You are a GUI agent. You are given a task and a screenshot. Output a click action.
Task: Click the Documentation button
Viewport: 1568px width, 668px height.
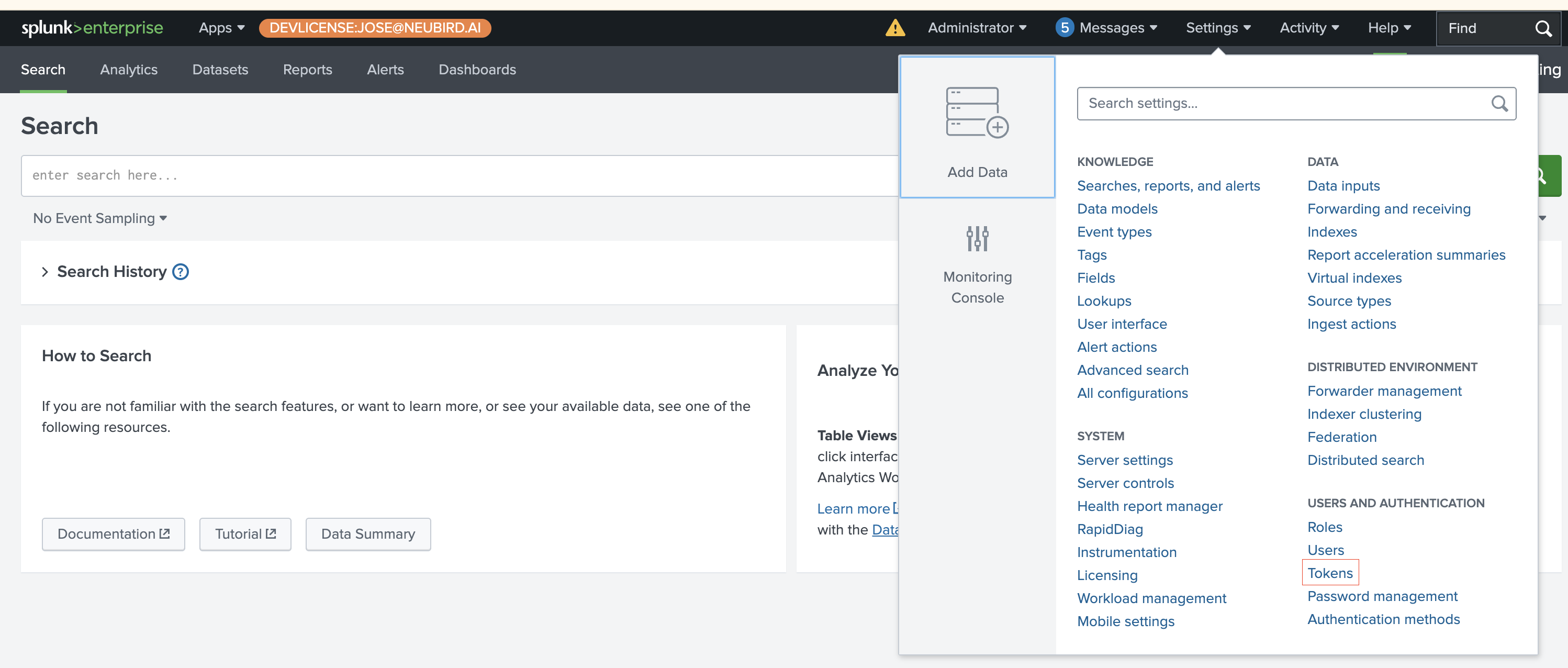[113, 534]
